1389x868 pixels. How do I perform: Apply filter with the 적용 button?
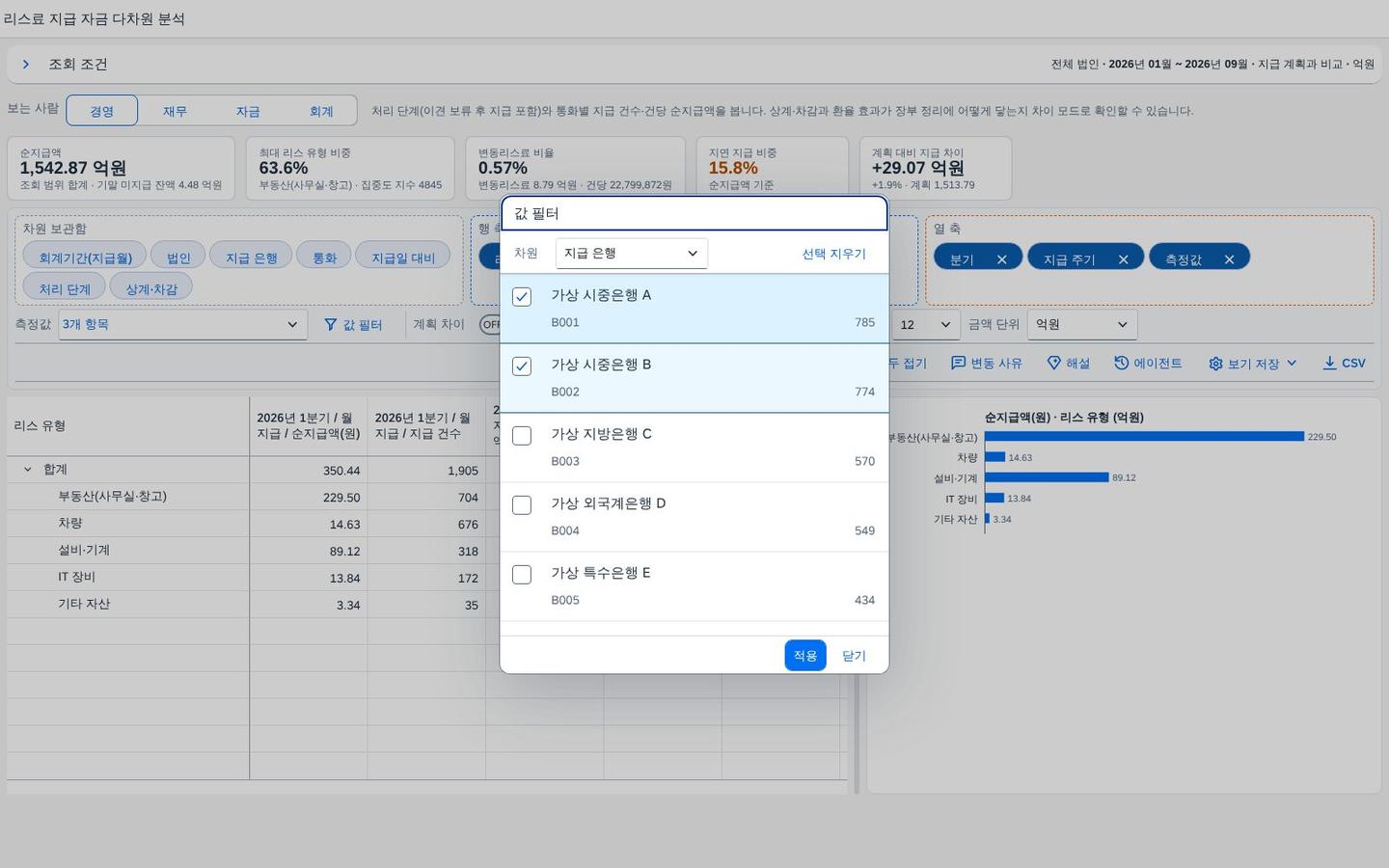point(805,656)
